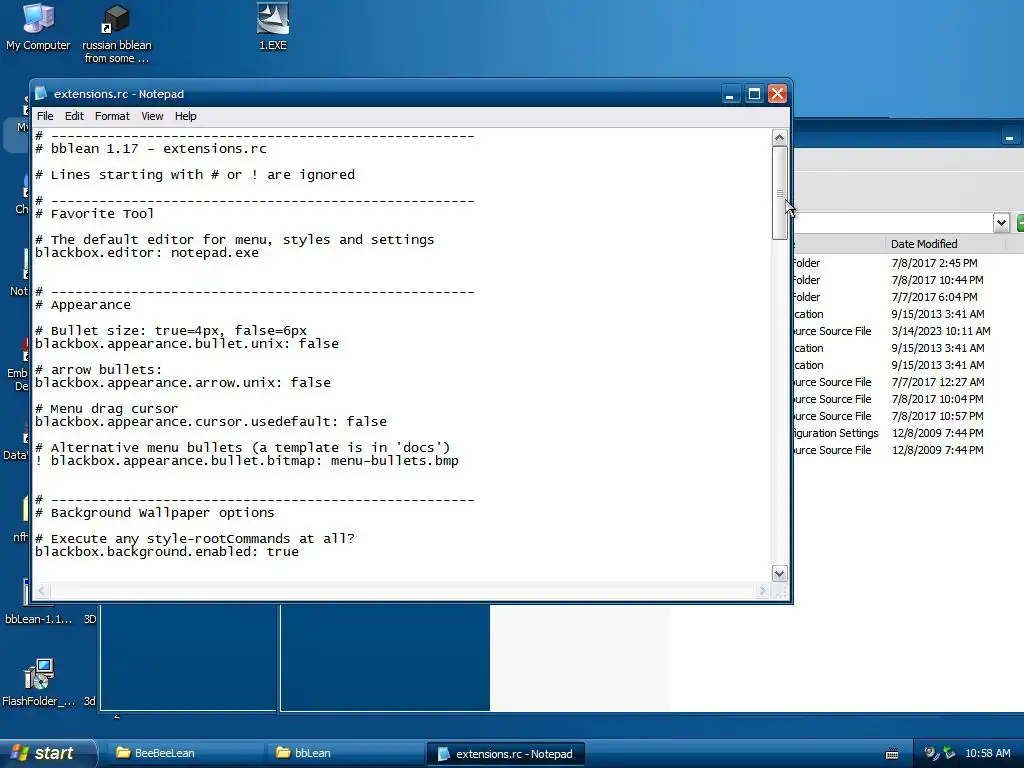This screenshot has height=768, width=1024.
Task: Click the Notepad title bar icon
Action: [41, 93]
